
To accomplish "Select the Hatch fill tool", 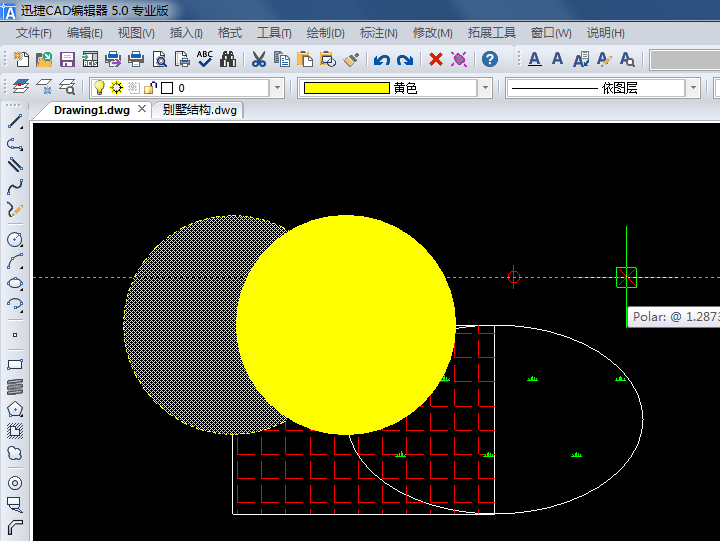I will (15, 430).
